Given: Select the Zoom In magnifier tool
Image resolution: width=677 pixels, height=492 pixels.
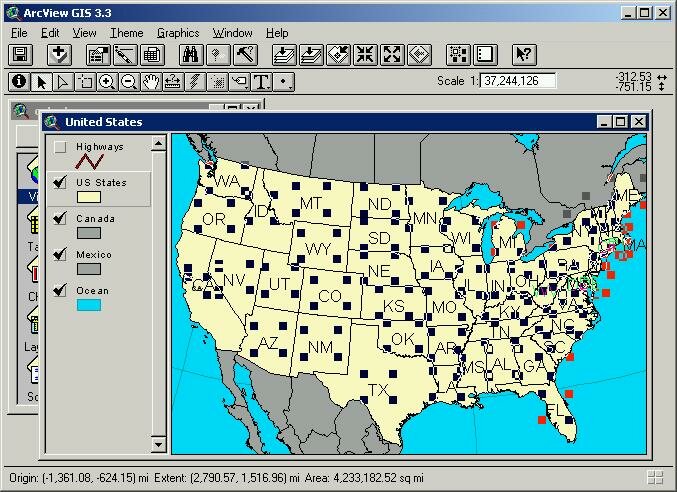Looking at the screenshot, I should [x=107, y=82].
